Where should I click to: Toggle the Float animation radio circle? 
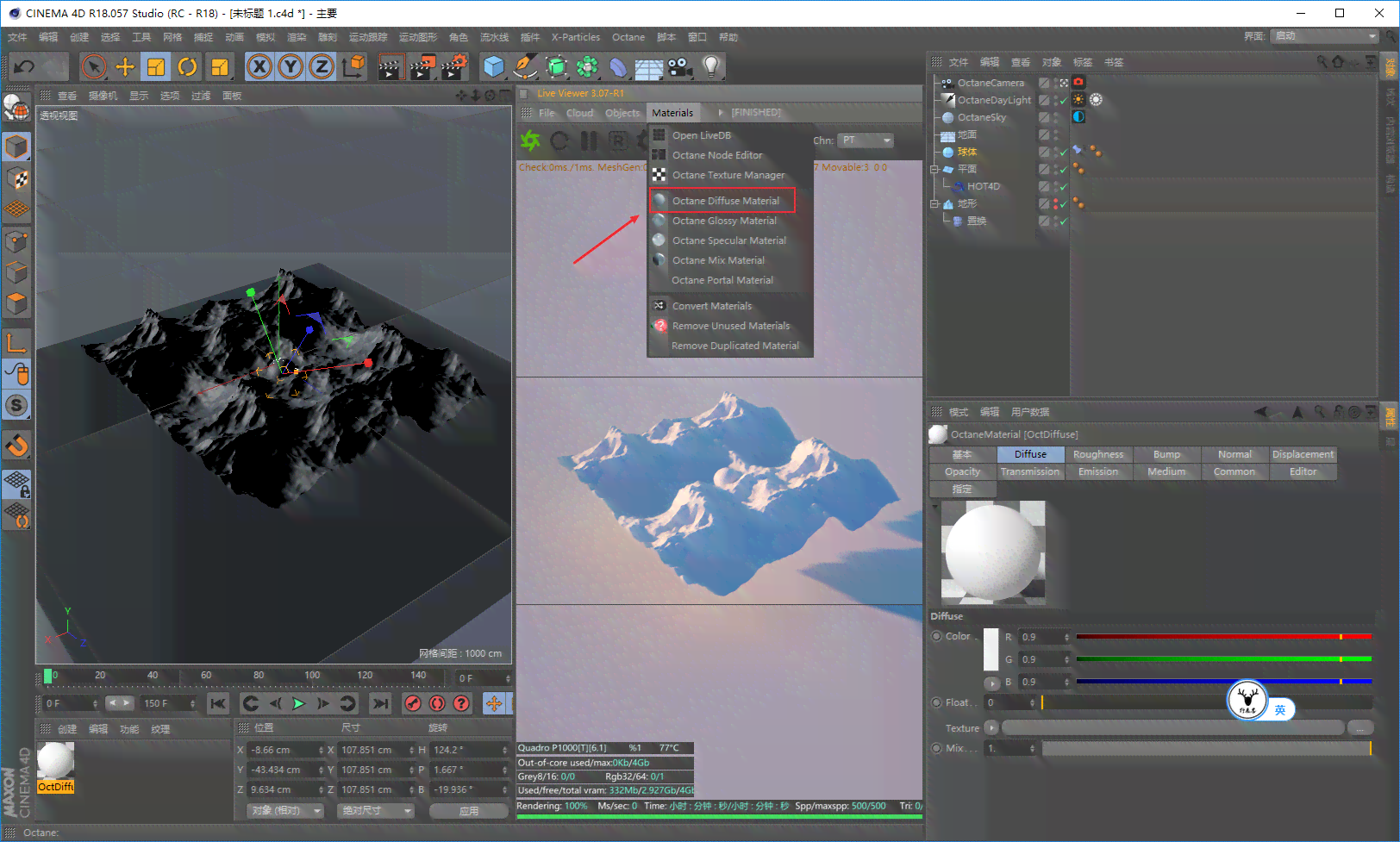[x=936, y=702]
